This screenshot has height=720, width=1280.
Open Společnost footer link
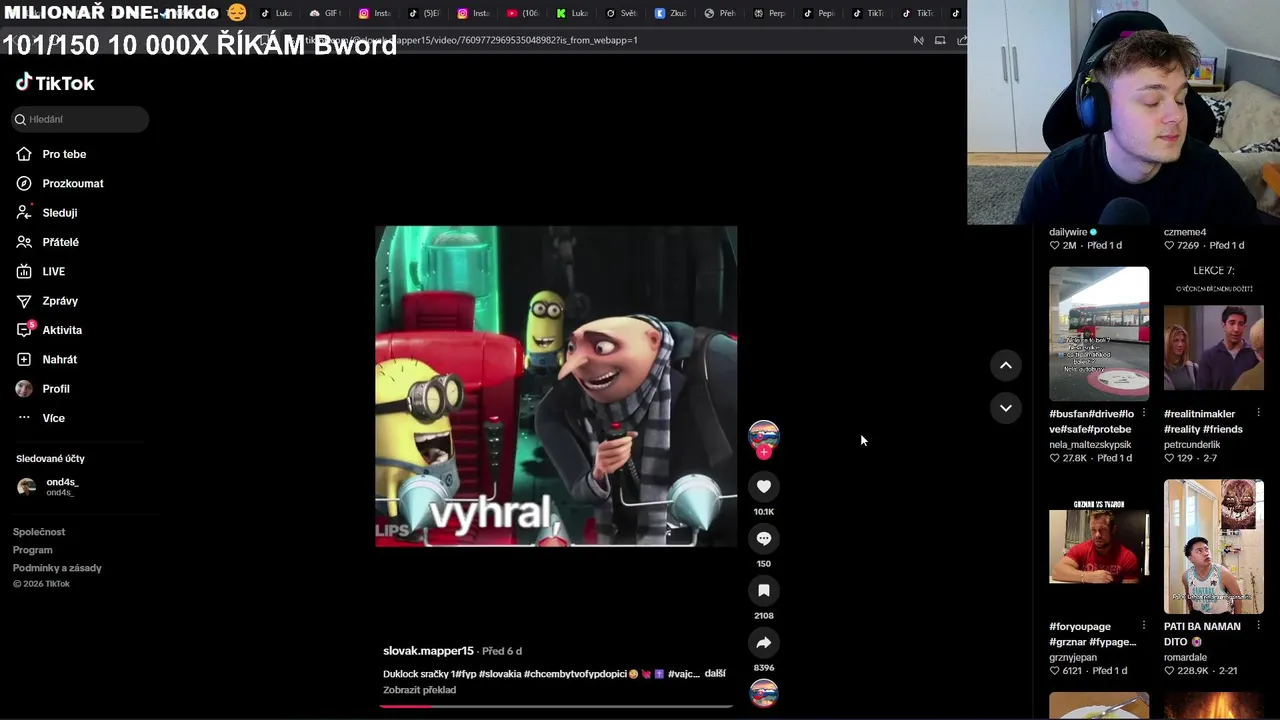39,532
